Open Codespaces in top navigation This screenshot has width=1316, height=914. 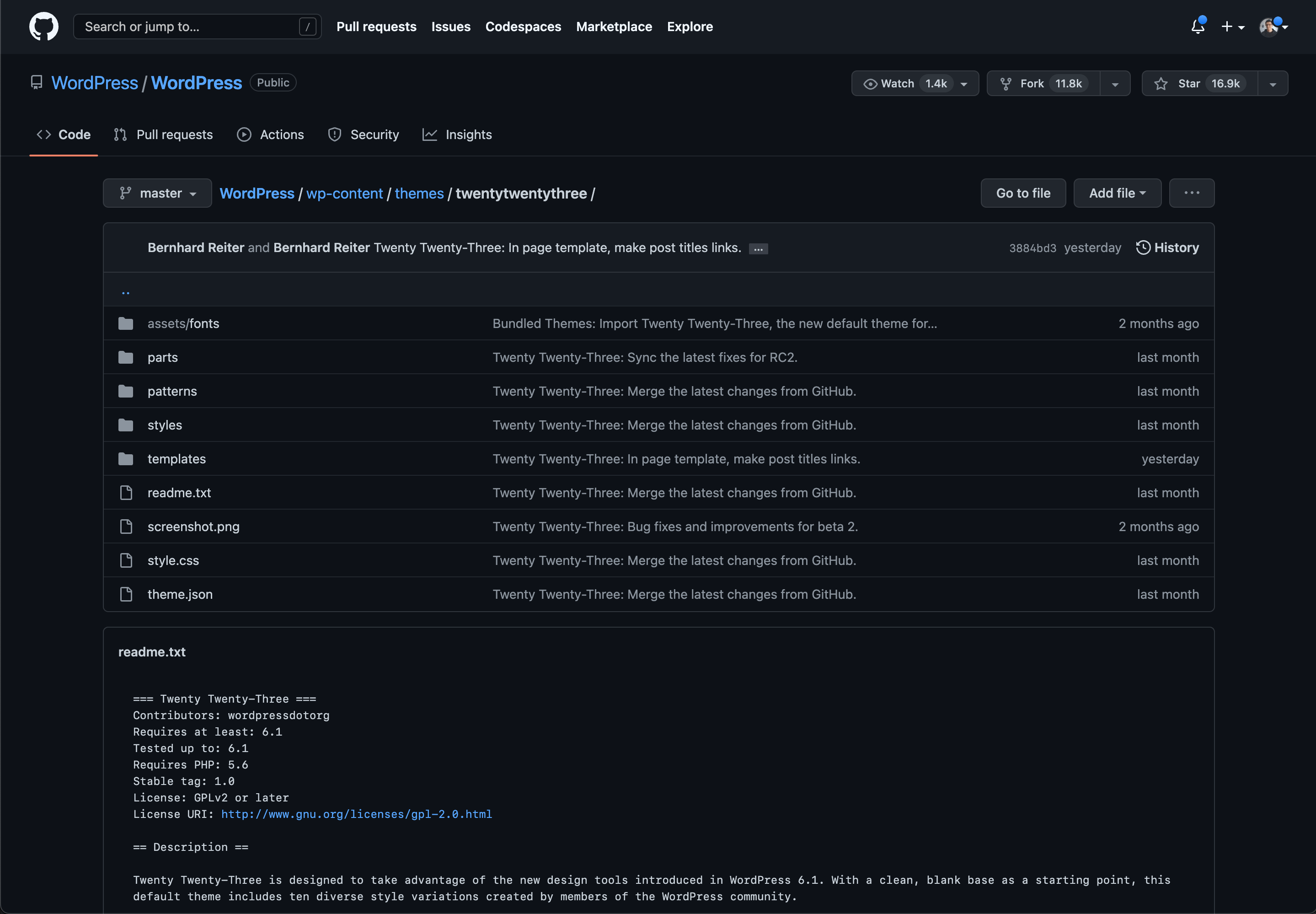click(x=523, y=27)
